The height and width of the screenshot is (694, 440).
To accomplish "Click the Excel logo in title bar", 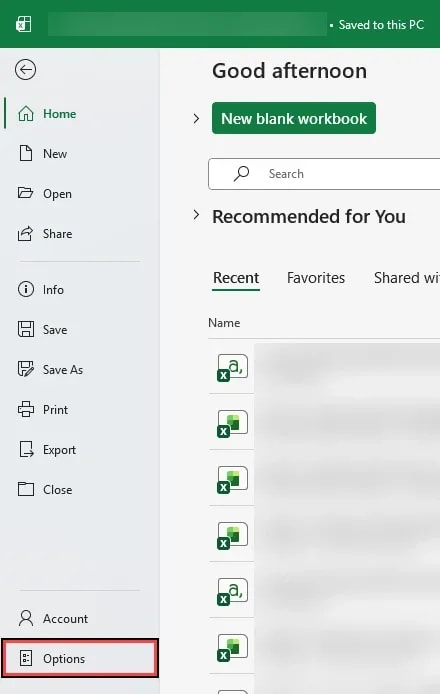I will click(x=23, y=24).
